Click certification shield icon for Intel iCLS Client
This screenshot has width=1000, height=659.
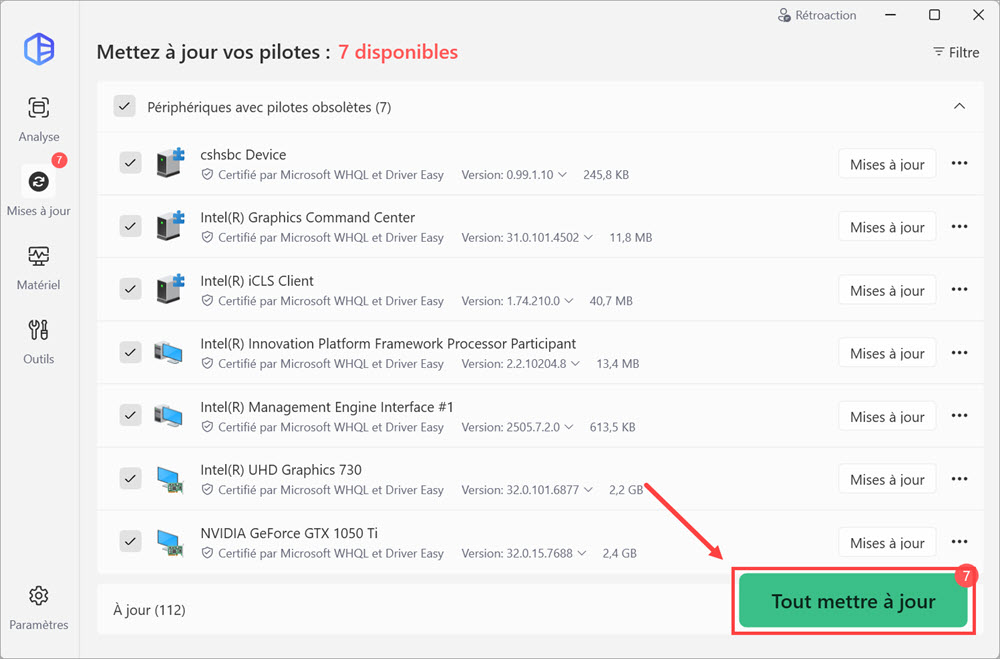pyautogui.click(x=207, y=300)
